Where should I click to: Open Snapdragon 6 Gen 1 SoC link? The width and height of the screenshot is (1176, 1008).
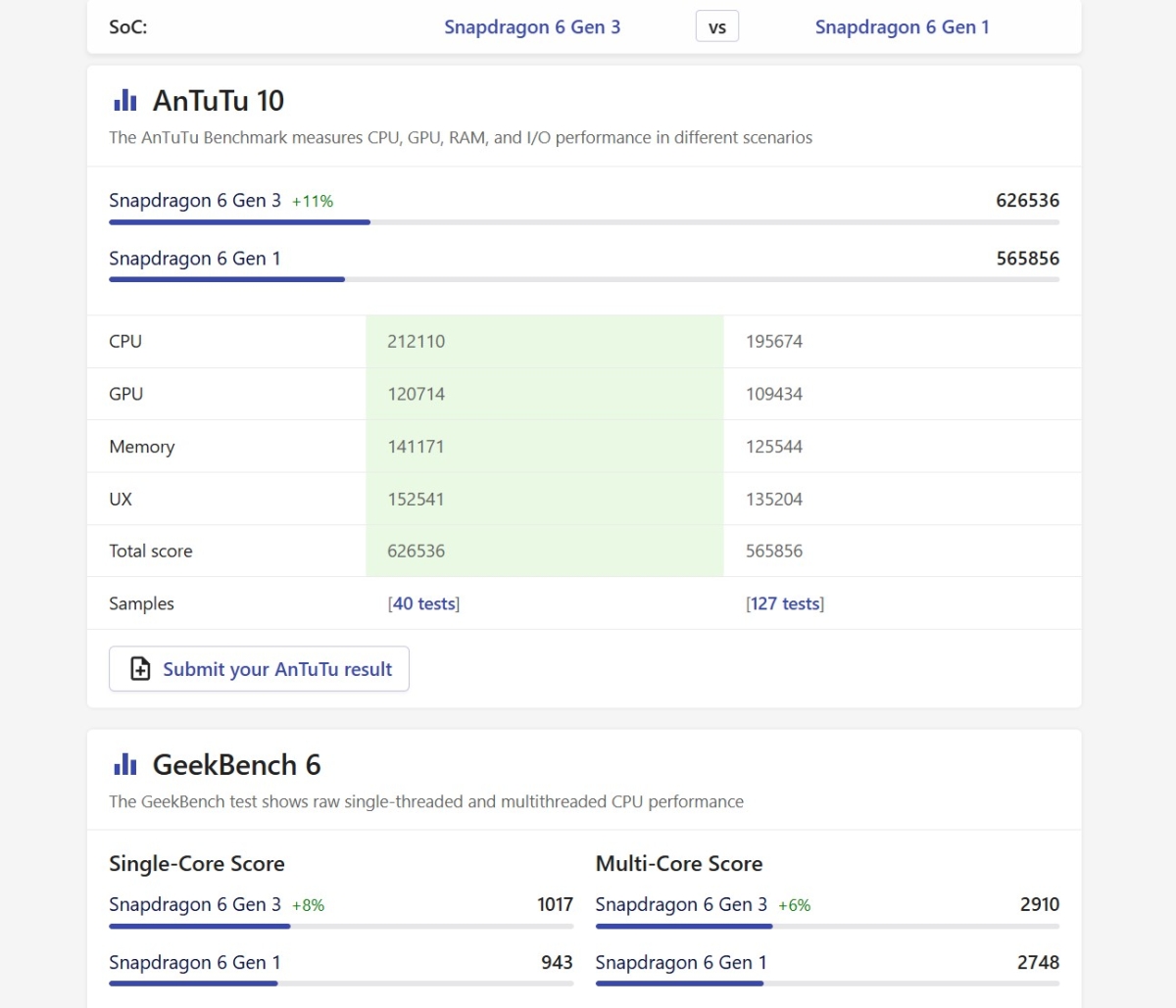tap(902, 27)
